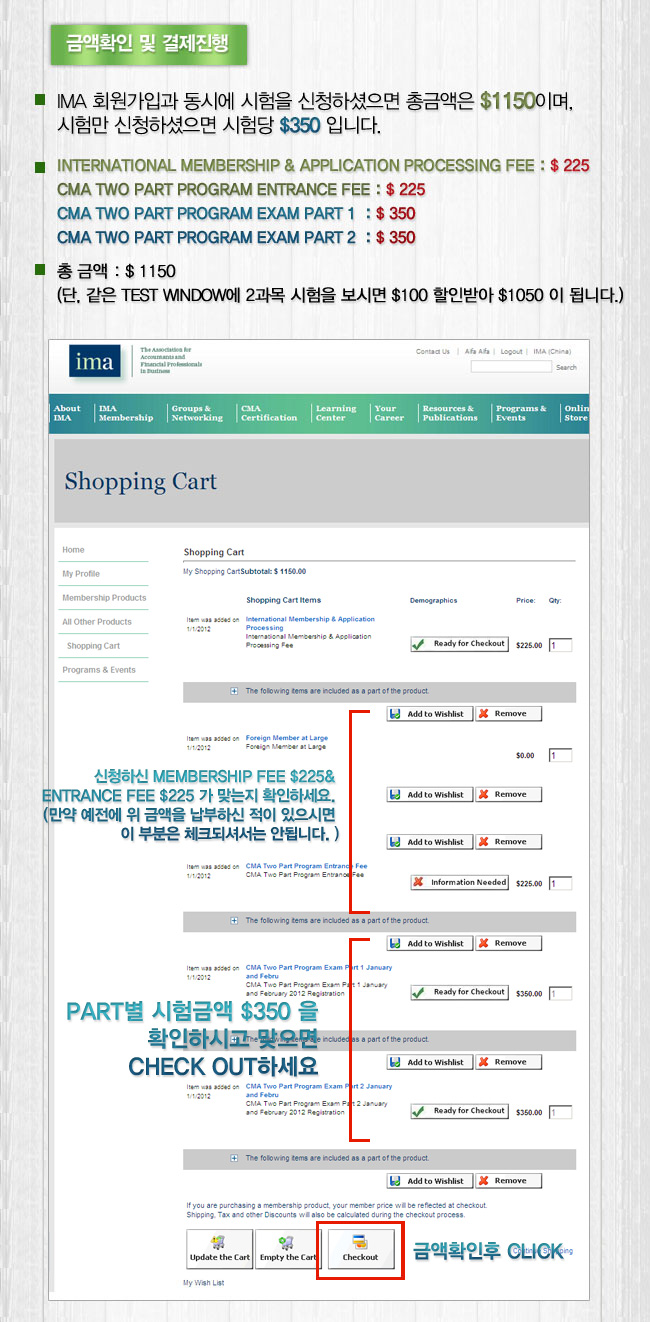Click the My Shopping Cart link
650x1322 pixels.
(x=212, y=571)
